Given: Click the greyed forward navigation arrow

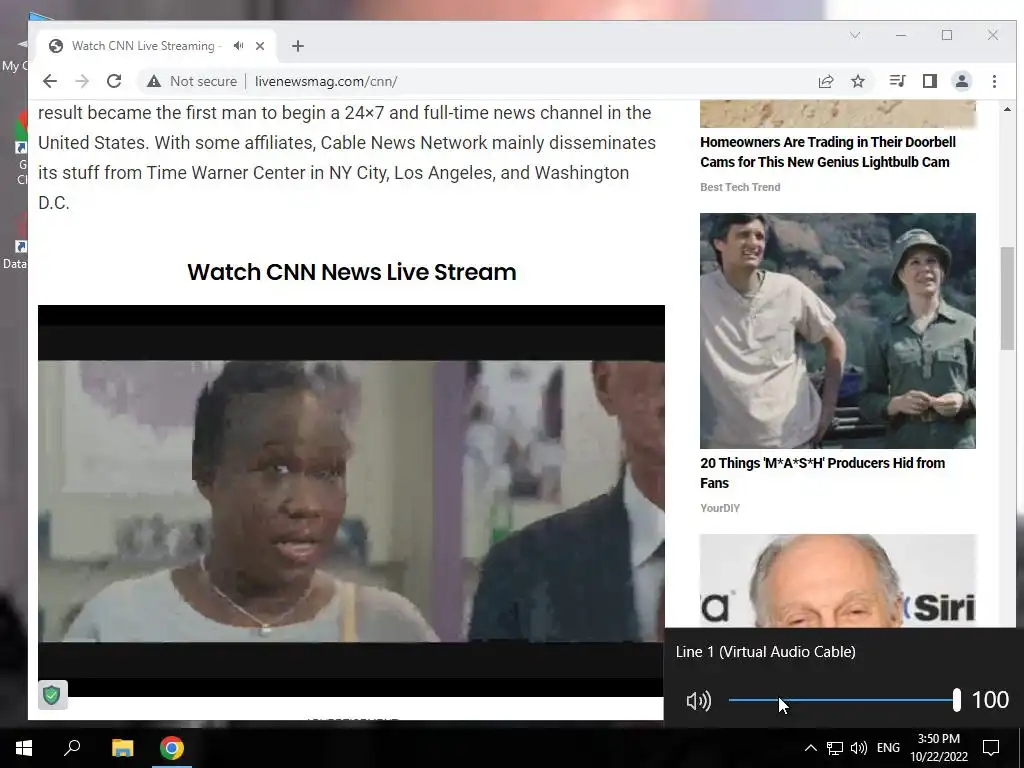Looking at the screenshot, I should click(x=82, y=81).
